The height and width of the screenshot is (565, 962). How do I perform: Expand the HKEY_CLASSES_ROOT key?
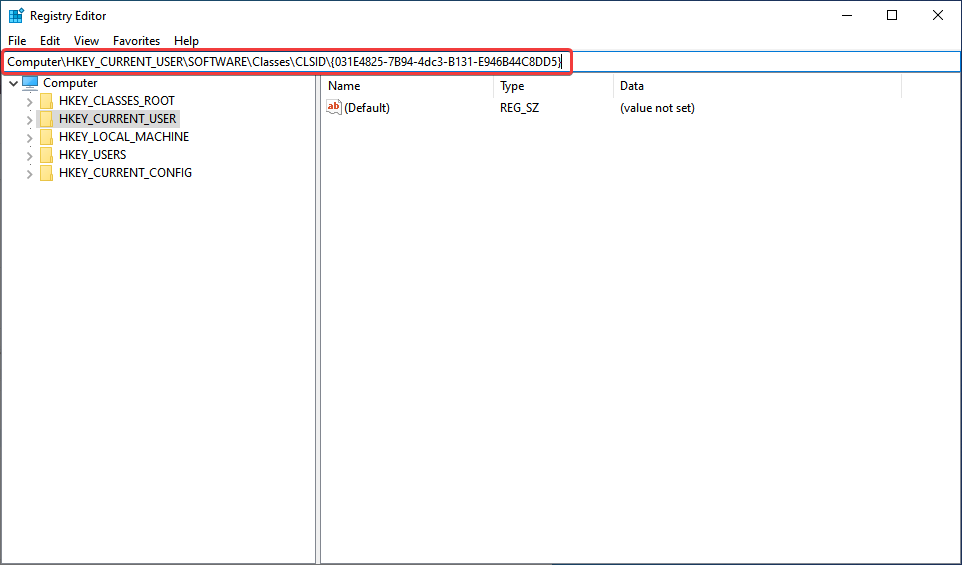pos(29,101)
